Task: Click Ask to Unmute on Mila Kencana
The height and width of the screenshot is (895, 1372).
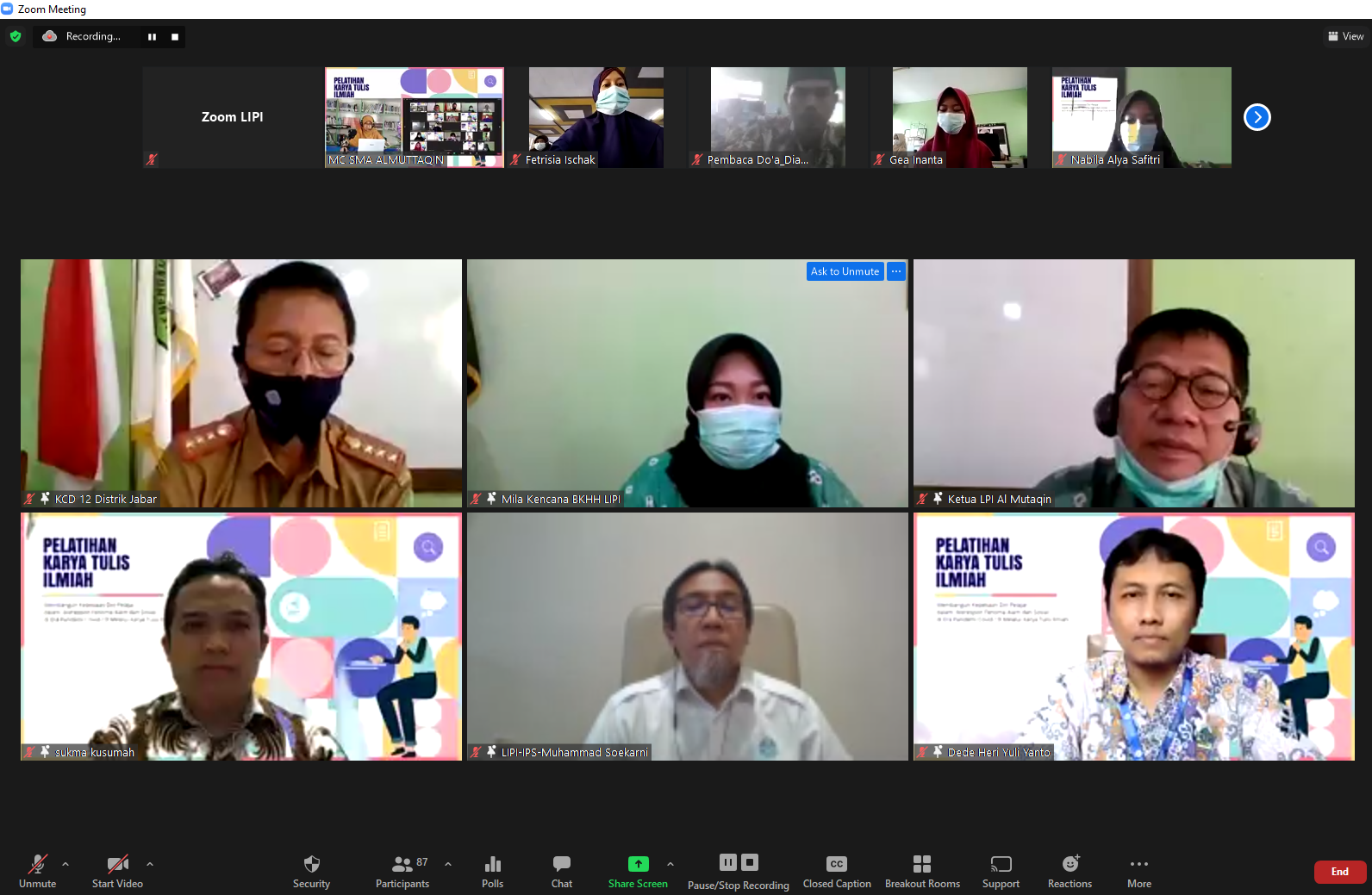Action: click(x=845, y=271)
